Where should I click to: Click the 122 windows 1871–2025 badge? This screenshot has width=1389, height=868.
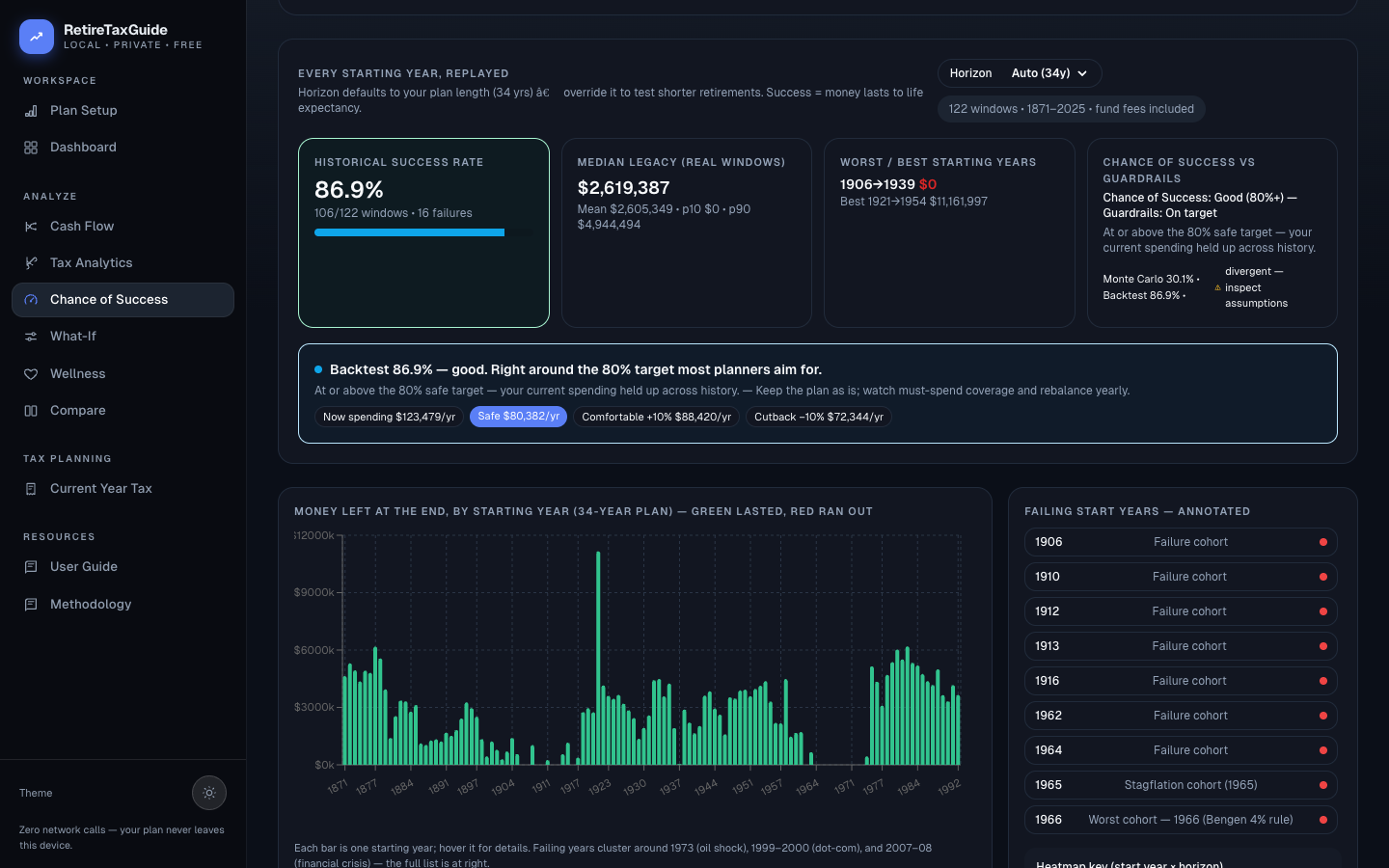pyautogui.click(x=1071, y=109)
